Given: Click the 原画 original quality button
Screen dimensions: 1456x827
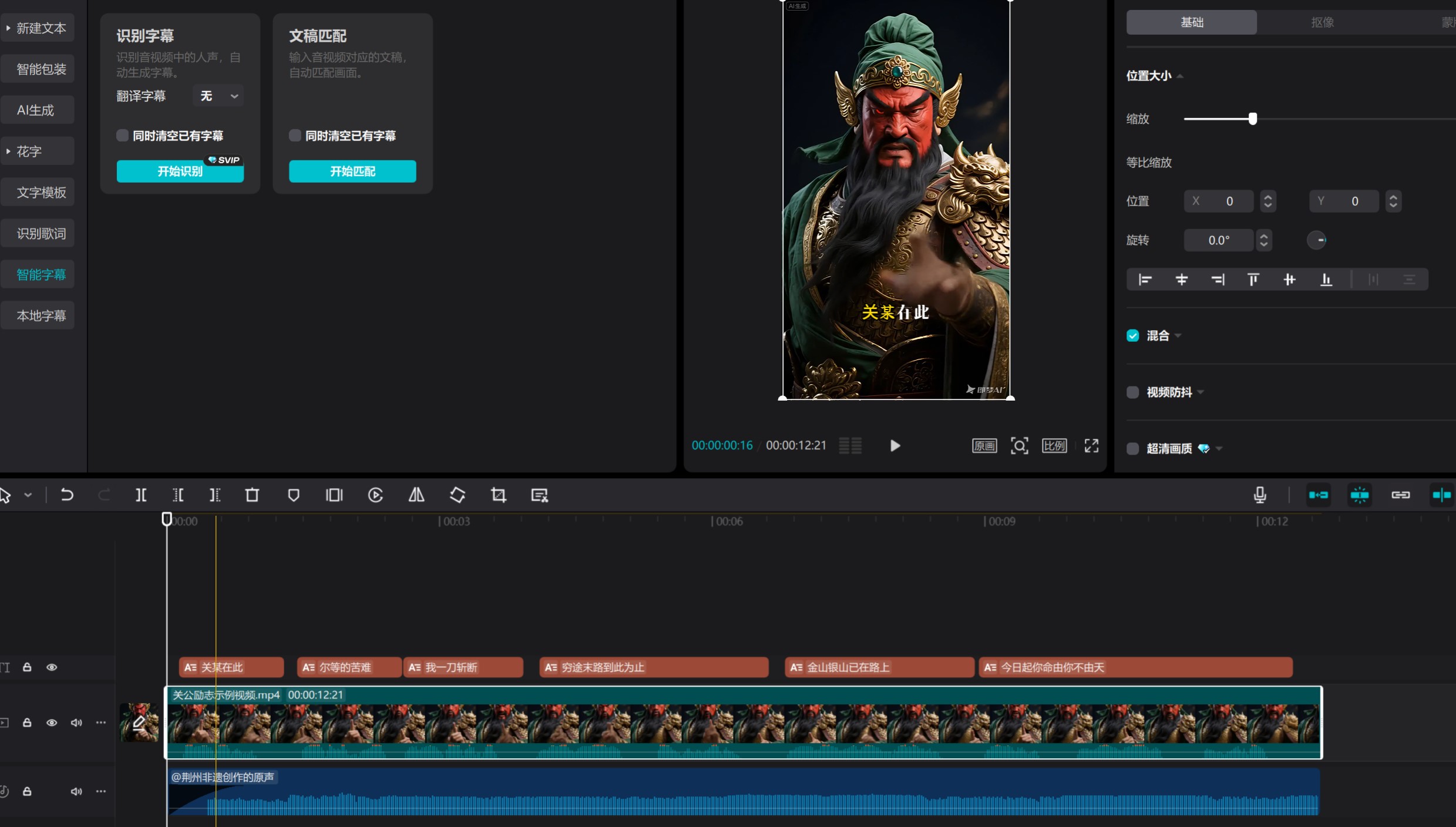Looking at the screenshot, I should (x=984, y=446).
